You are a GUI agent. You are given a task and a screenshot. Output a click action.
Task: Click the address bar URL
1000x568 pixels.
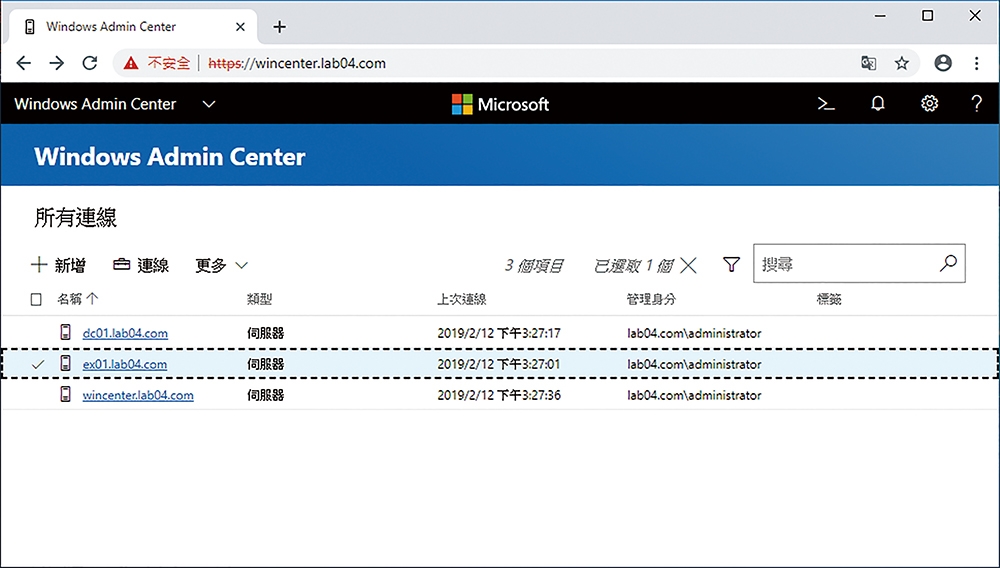pos(297,63)
